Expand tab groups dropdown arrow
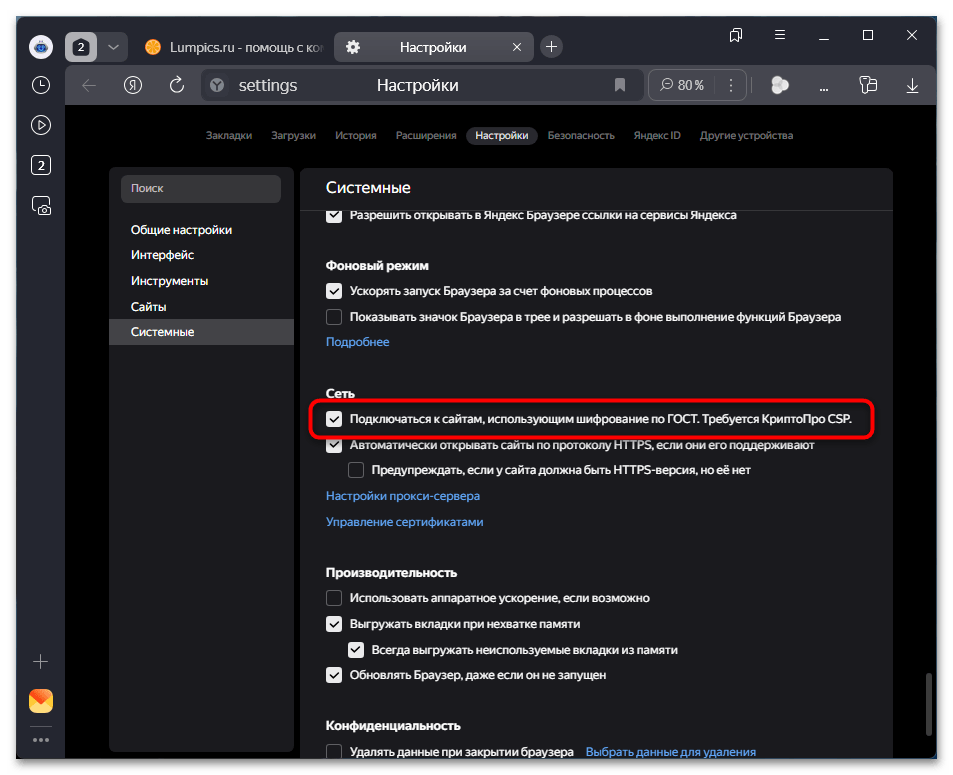 click(113, 47)
